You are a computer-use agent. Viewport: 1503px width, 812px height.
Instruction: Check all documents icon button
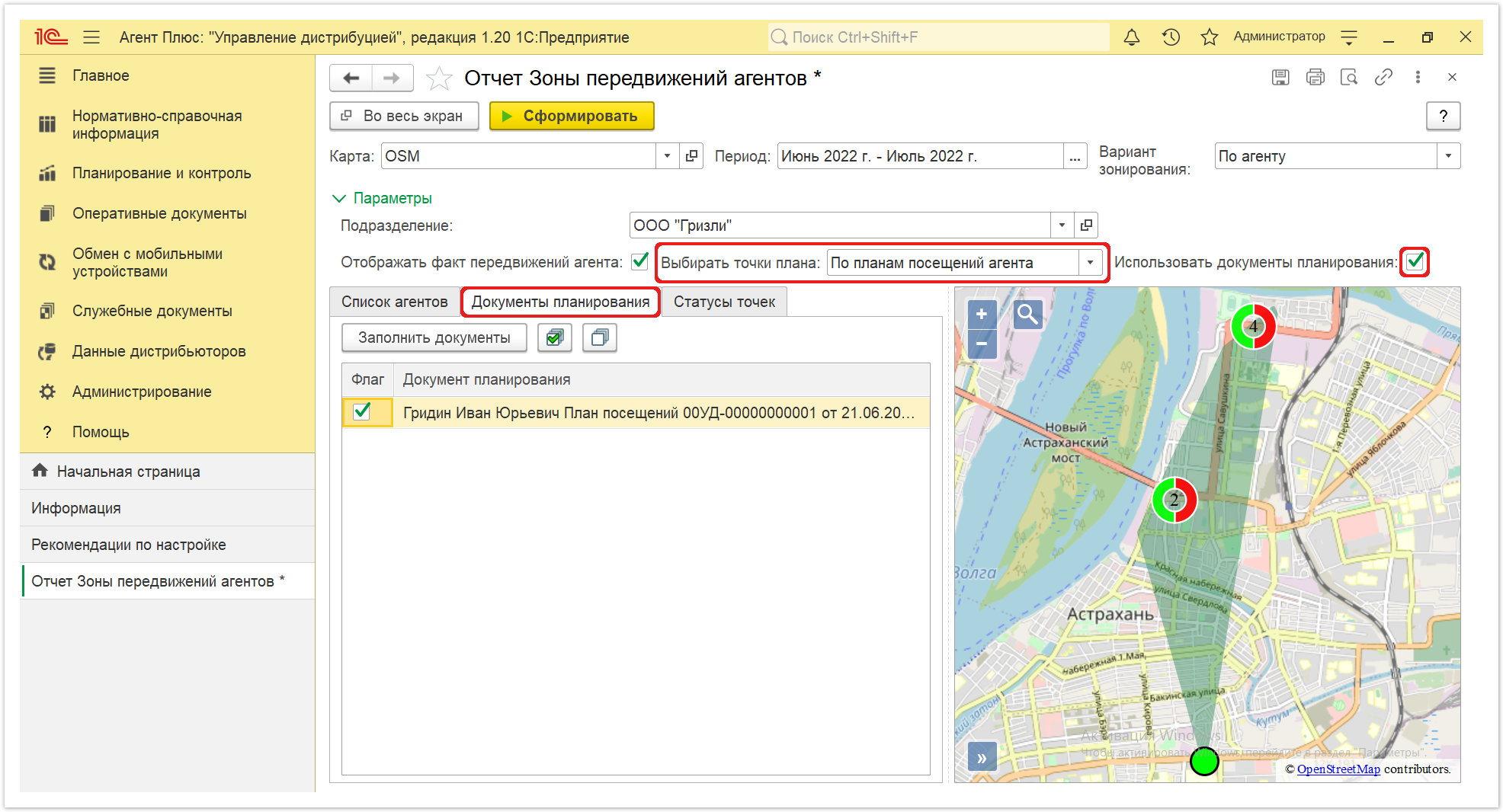(x=555, y=337)
